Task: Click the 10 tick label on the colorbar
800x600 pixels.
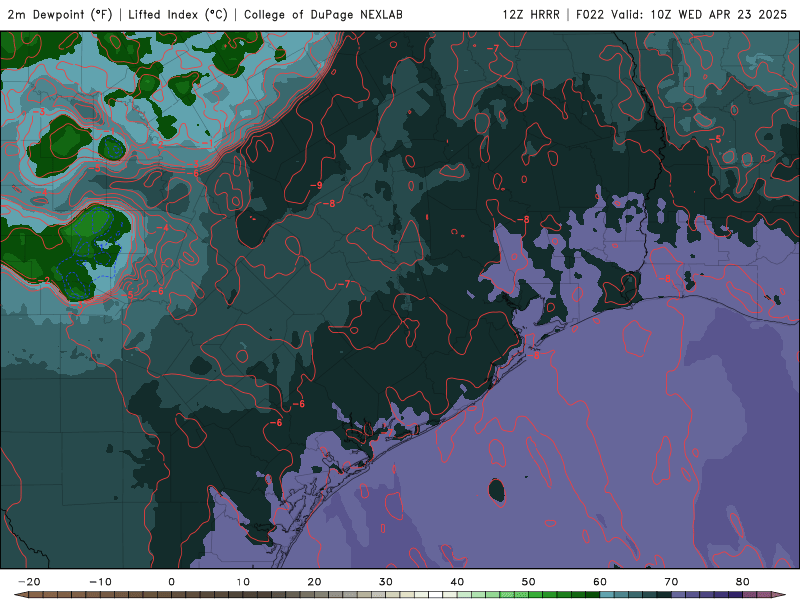Action: [243, 582]
